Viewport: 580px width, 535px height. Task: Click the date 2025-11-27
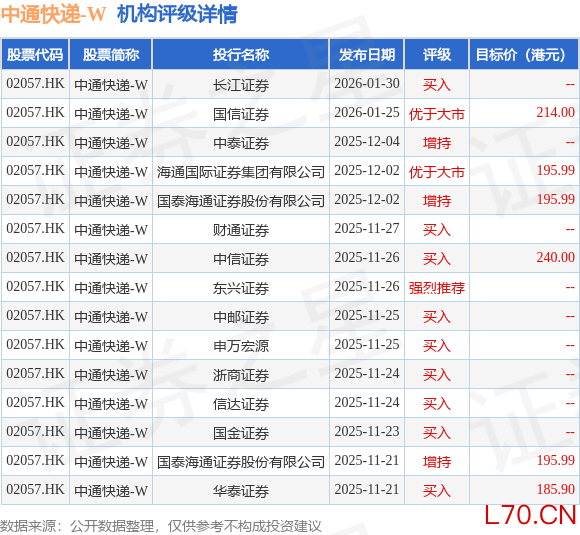[x=367, y=229]
